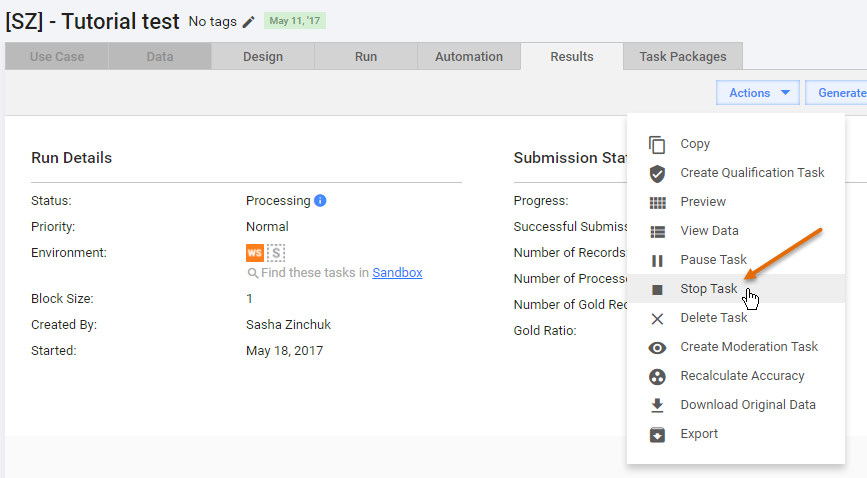
Task: Click the info icon beside Processing status
Action: coord(320,200)
